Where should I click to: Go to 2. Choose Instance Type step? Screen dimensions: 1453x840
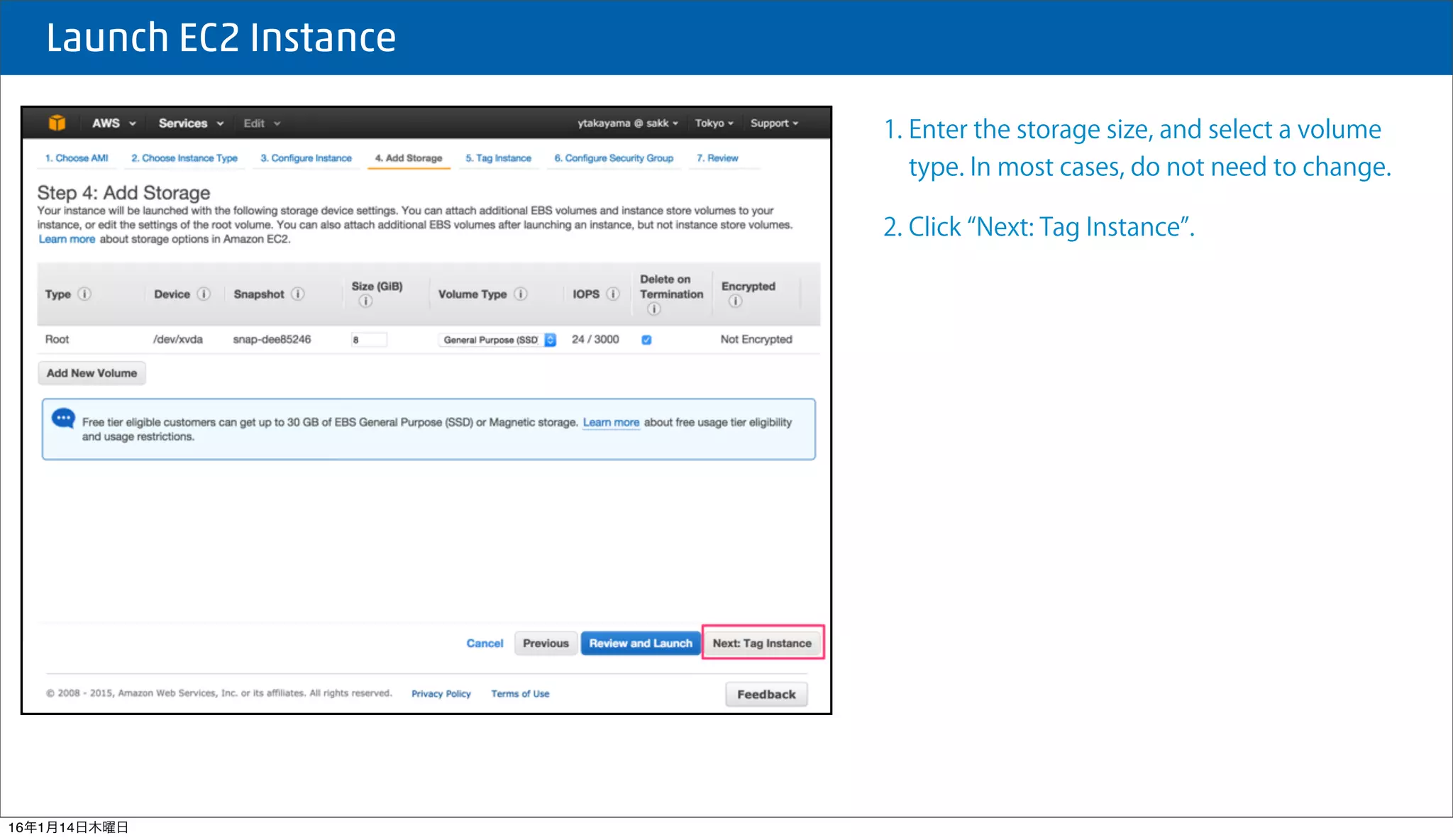point(184,158)
